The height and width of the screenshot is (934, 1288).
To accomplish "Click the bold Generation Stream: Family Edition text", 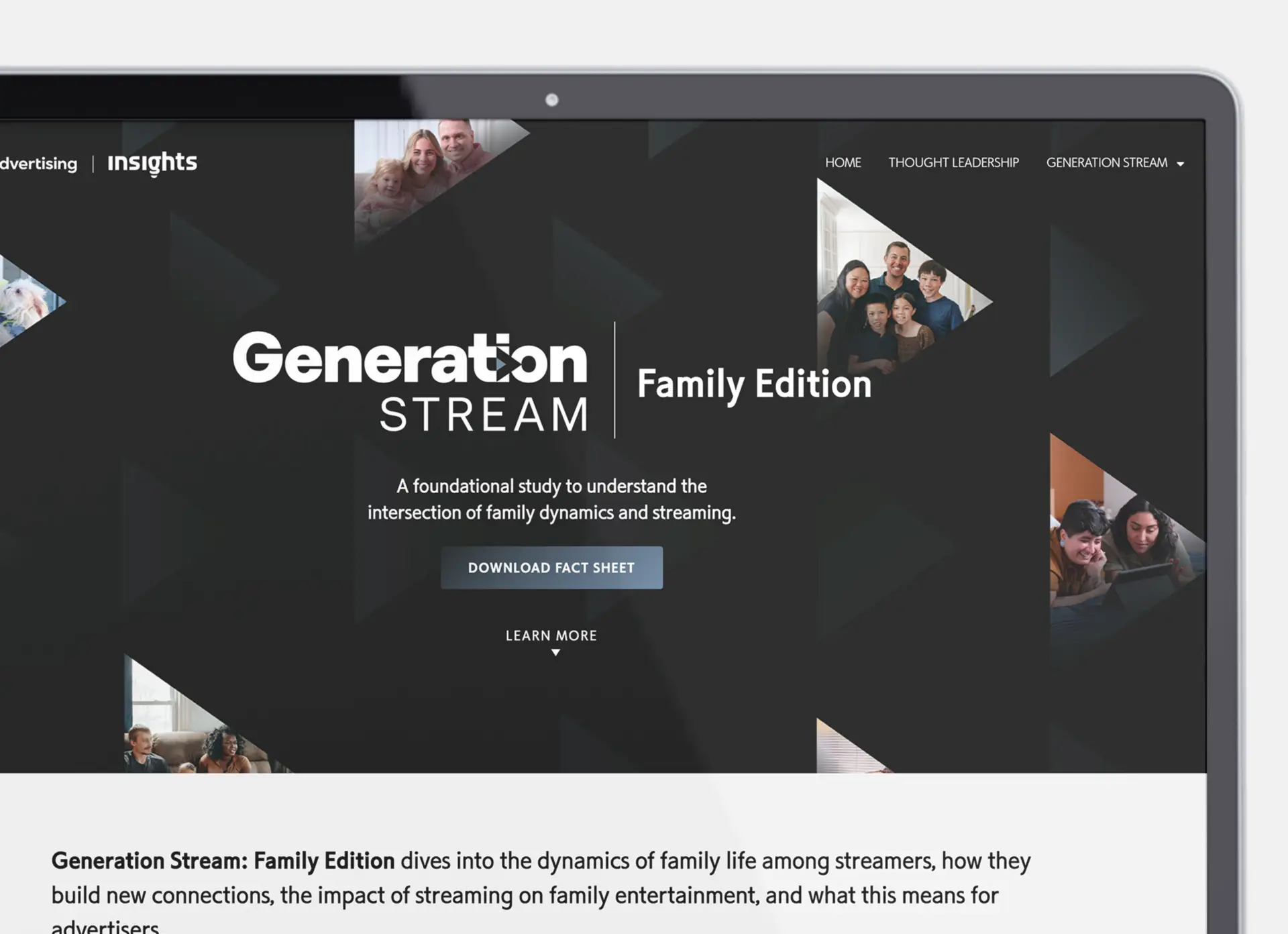I will [x=223, y=860].
